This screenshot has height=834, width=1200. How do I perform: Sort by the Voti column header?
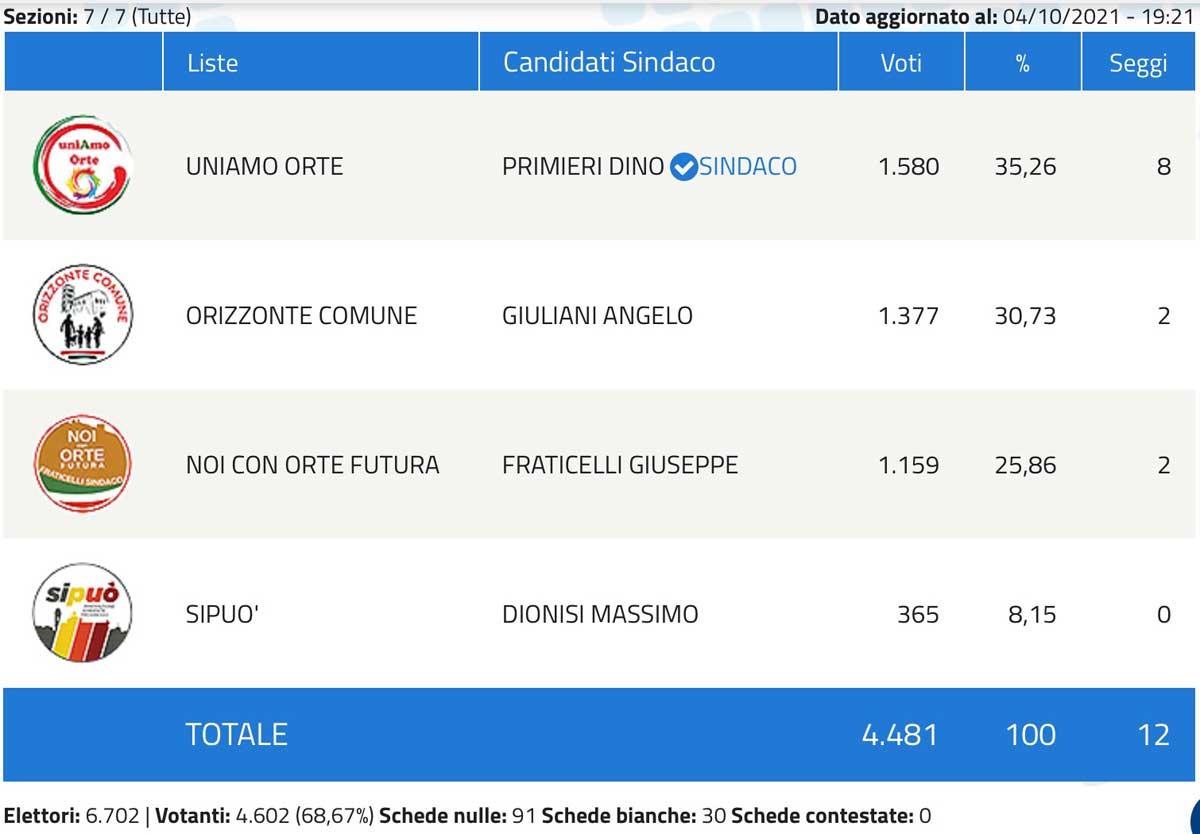click(901, 62)
